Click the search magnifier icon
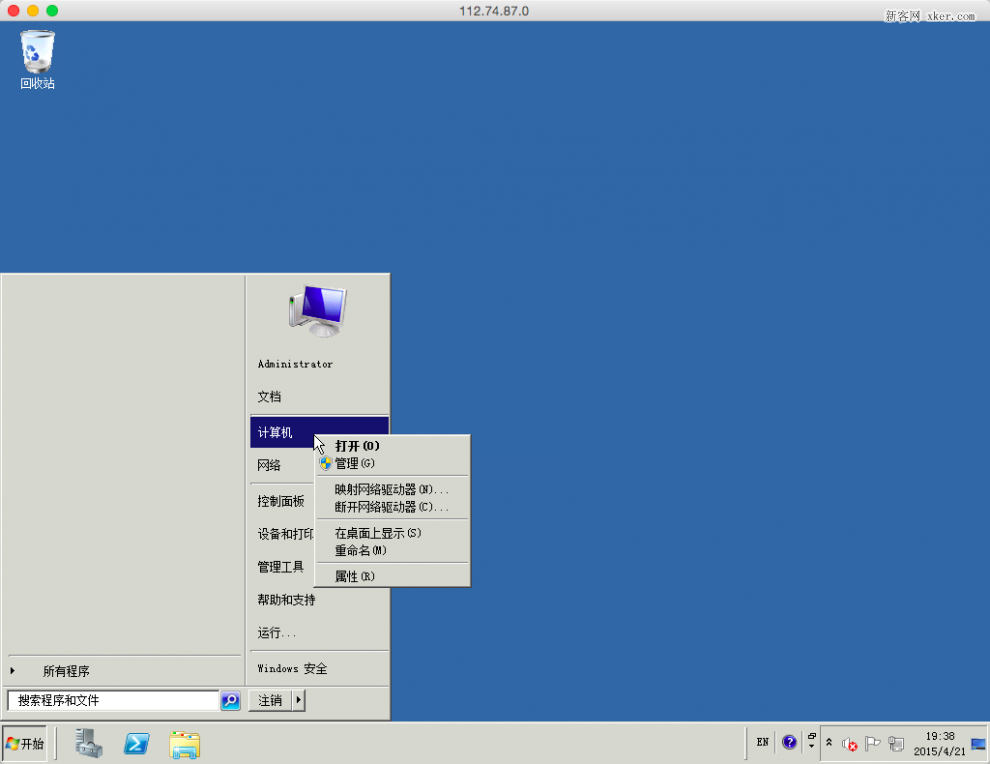The height and width of the screenshot is (764, 990). (230, 700)
